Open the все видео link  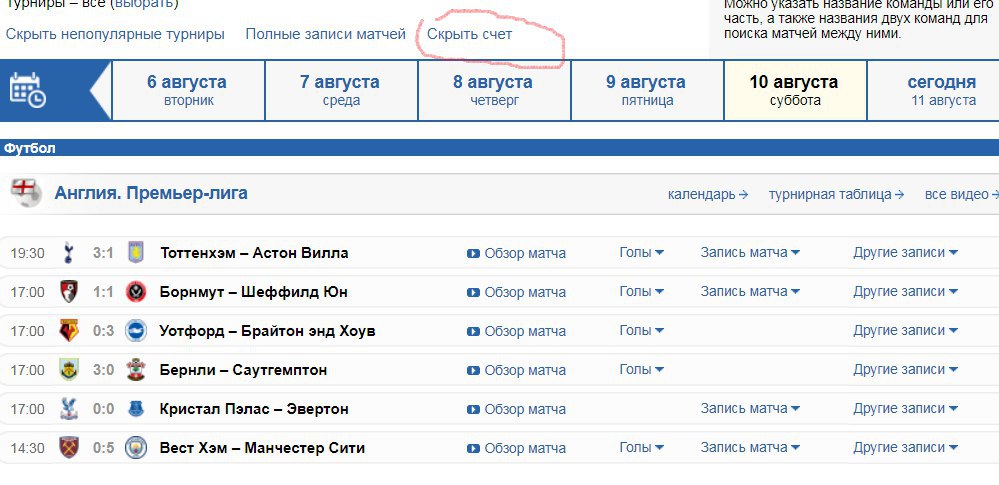pos(961,194)
